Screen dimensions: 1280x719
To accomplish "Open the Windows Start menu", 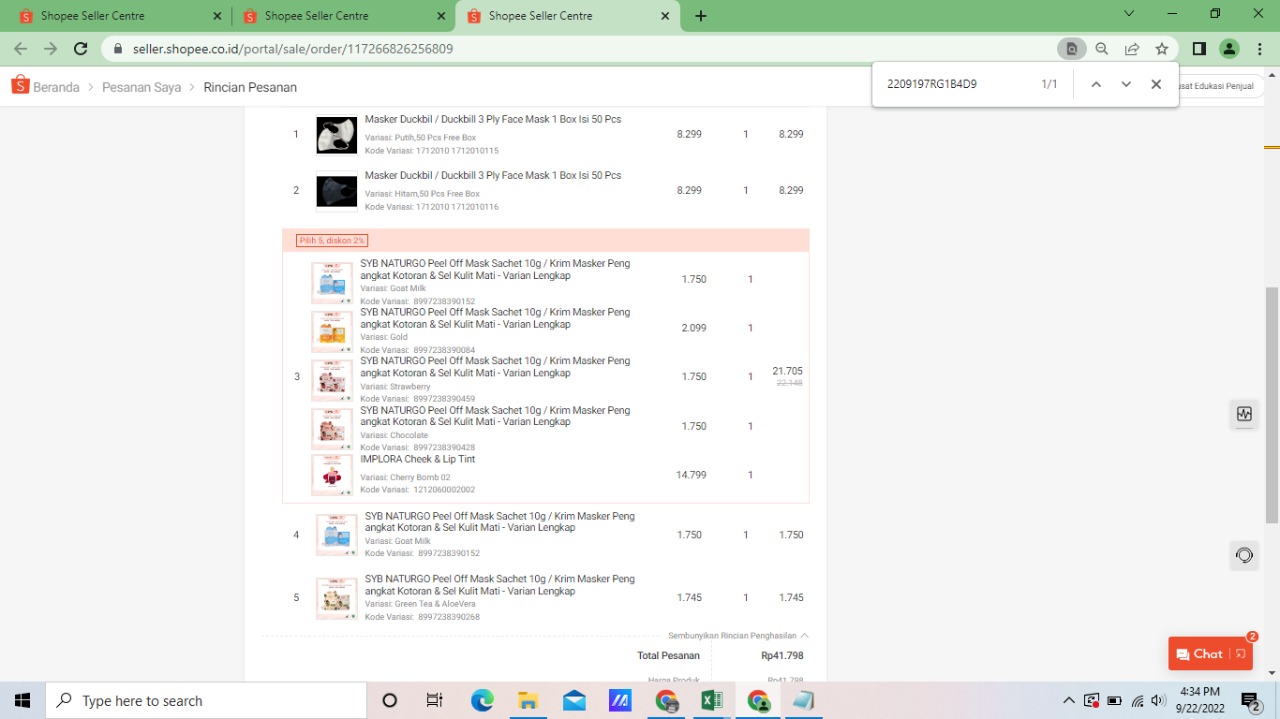I will click(x=22, y=701).
